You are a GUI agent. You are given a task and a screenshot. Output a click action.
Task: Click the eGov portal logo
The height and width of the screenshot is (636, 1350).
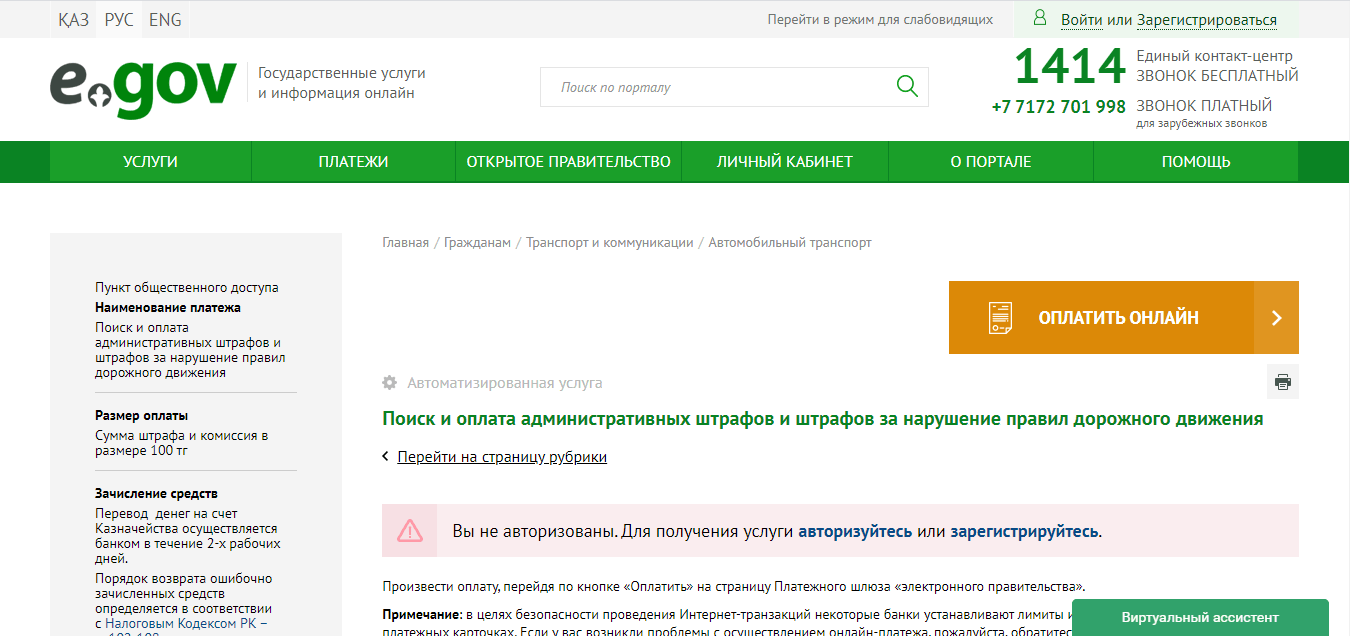tap(143, 88)
